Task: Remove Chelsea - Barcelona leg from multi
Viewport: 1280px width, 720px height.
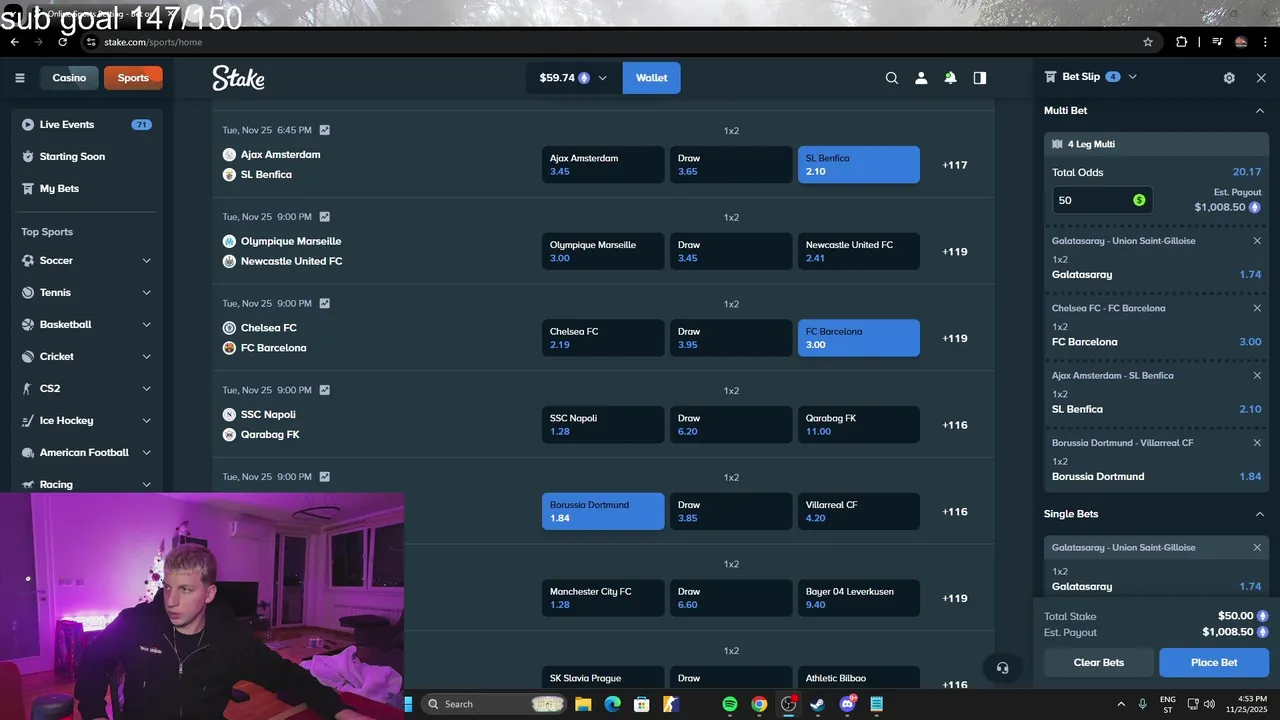Action: [x=1257, y=308]
